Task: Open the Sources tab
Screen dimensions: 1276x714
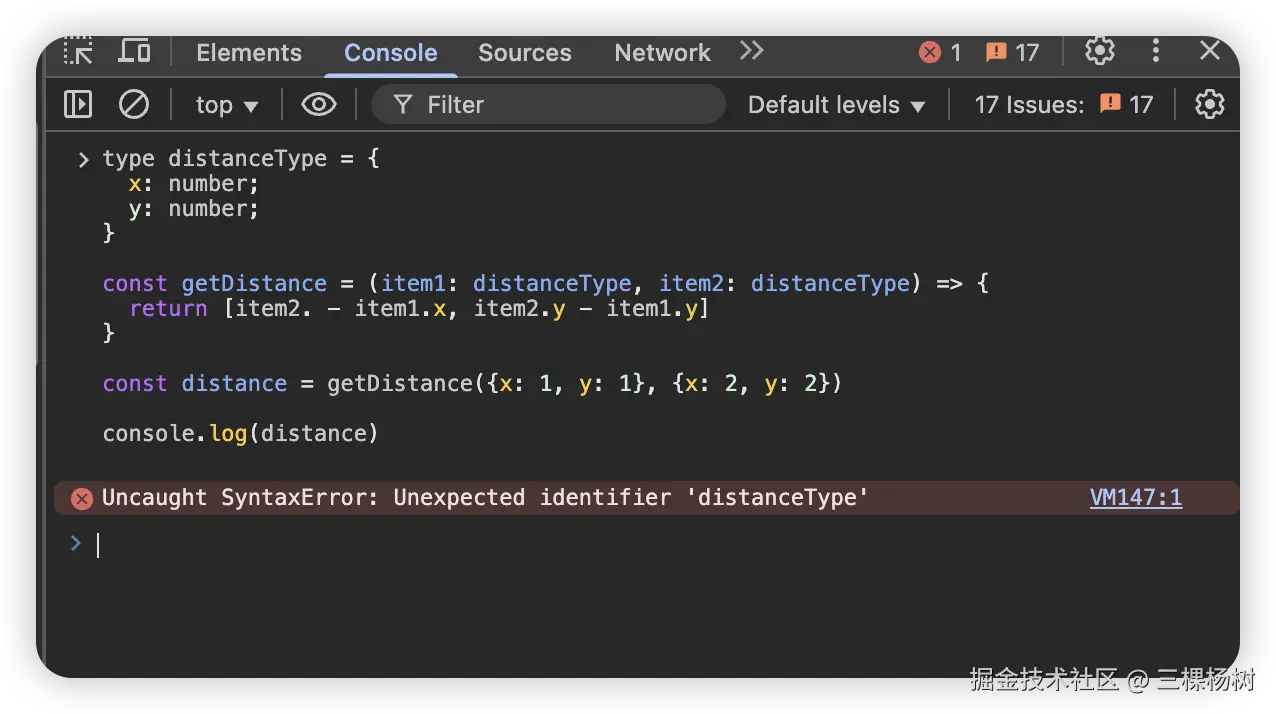Action: pos(524,53)
